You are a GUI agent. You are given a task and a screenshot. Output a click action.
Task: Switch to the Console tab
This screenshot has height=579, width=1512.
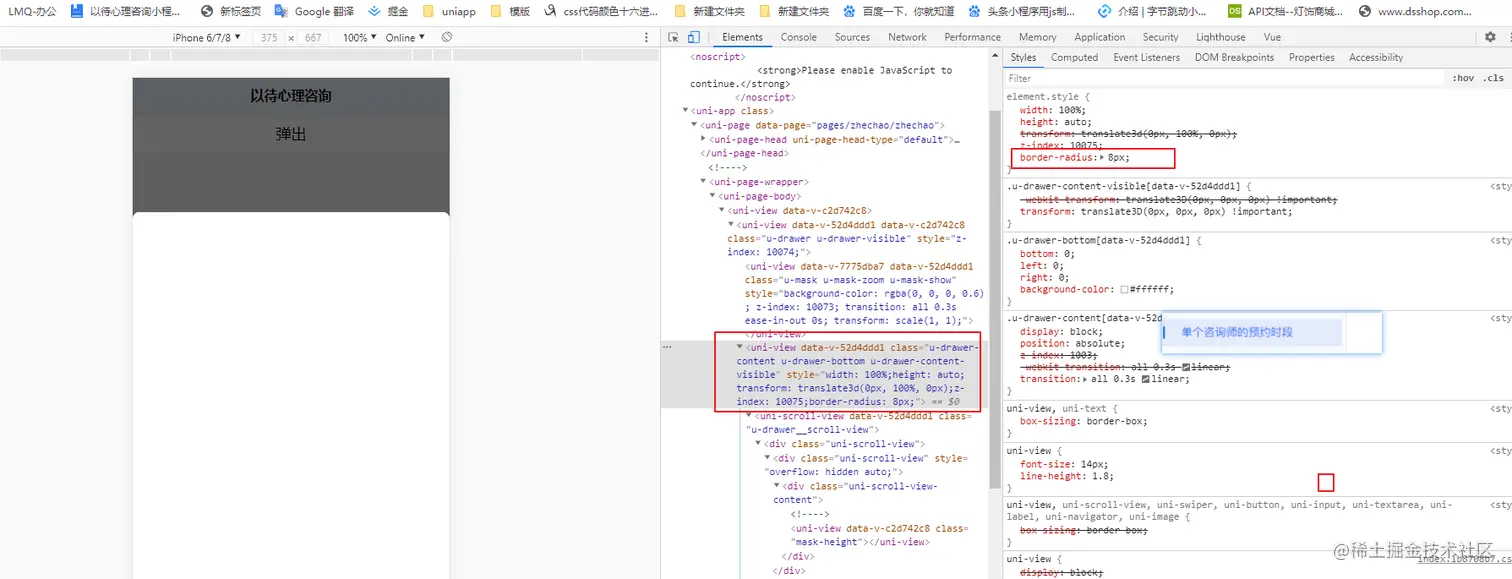[x=798, y=37]
